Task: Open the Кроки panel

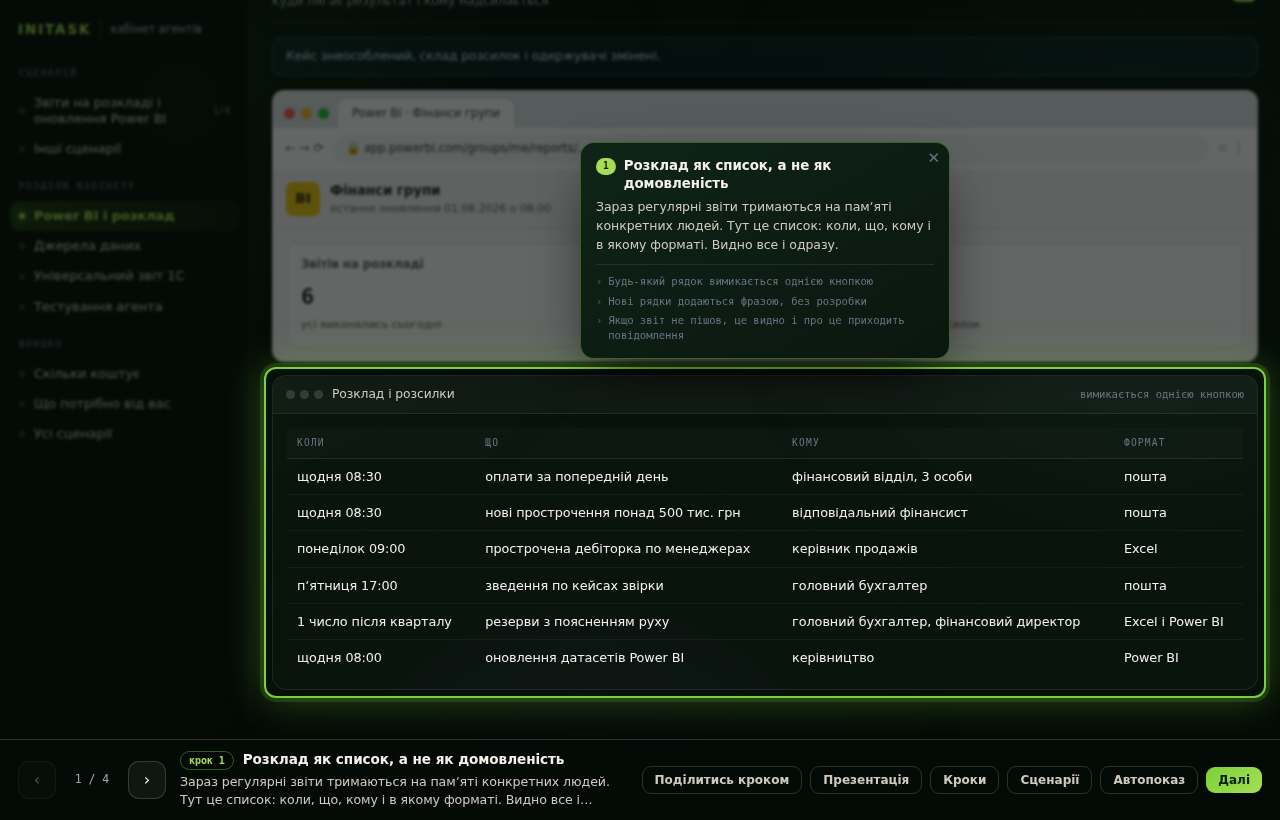Action: pyautogui.click(x=964, y=780)
